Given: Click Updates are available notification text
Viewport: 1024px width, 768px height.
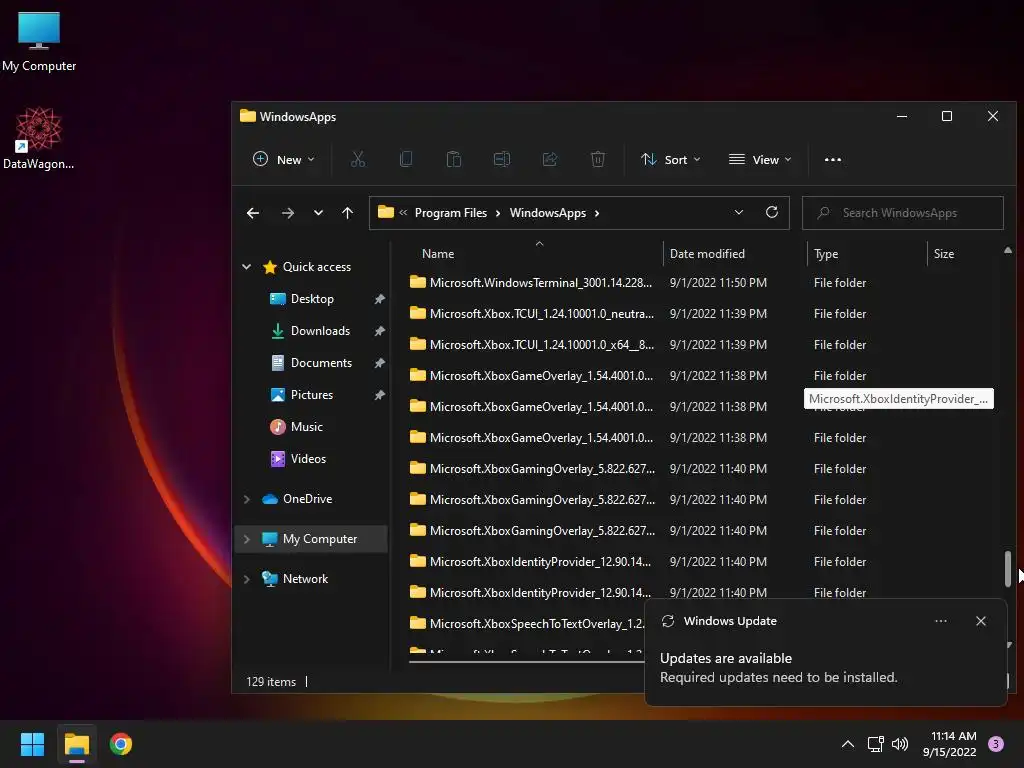Looking at the screenshot, I should tap(726, 658).
